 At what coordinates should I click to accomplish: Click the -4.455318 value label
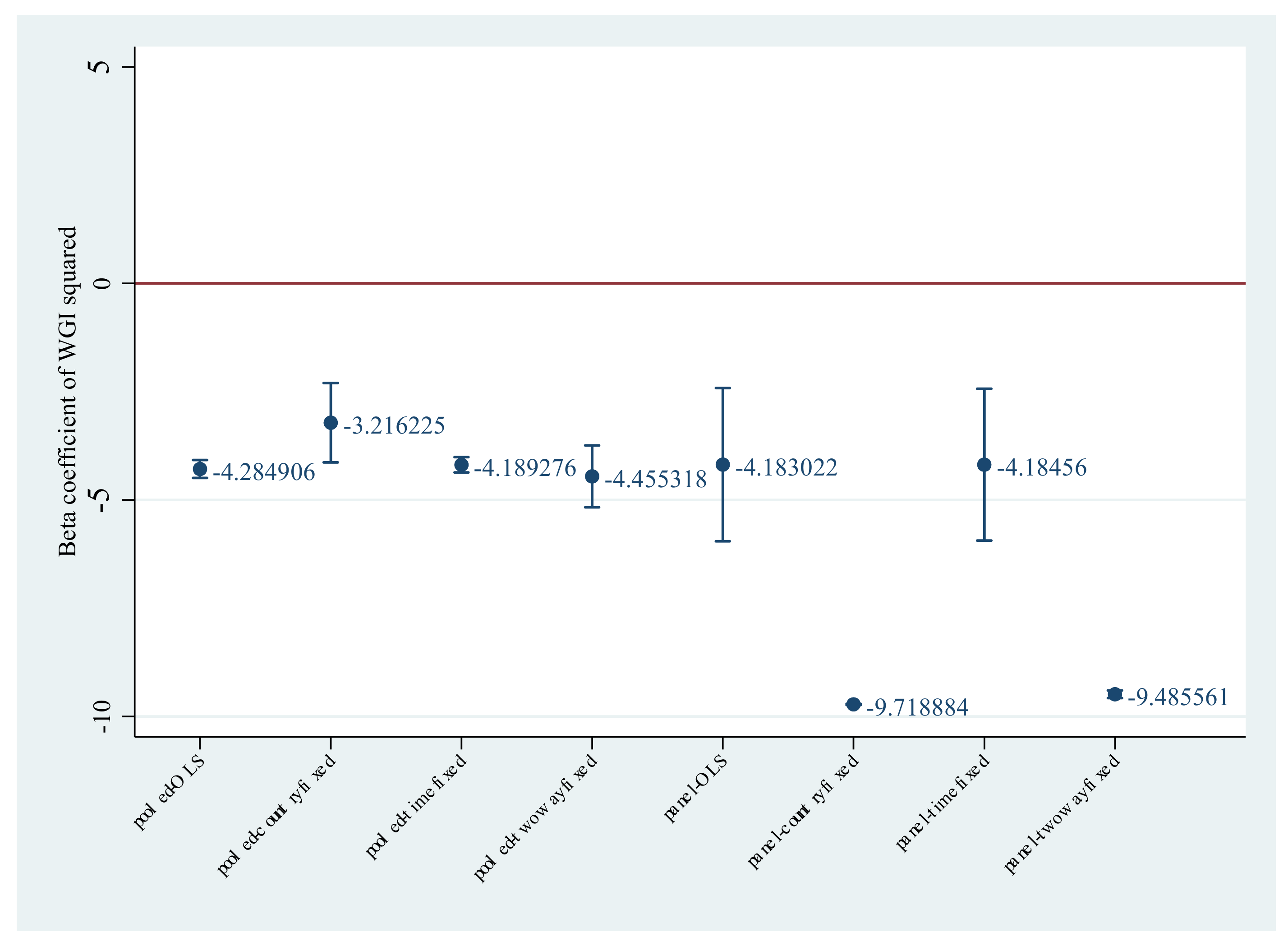(655, 479)
